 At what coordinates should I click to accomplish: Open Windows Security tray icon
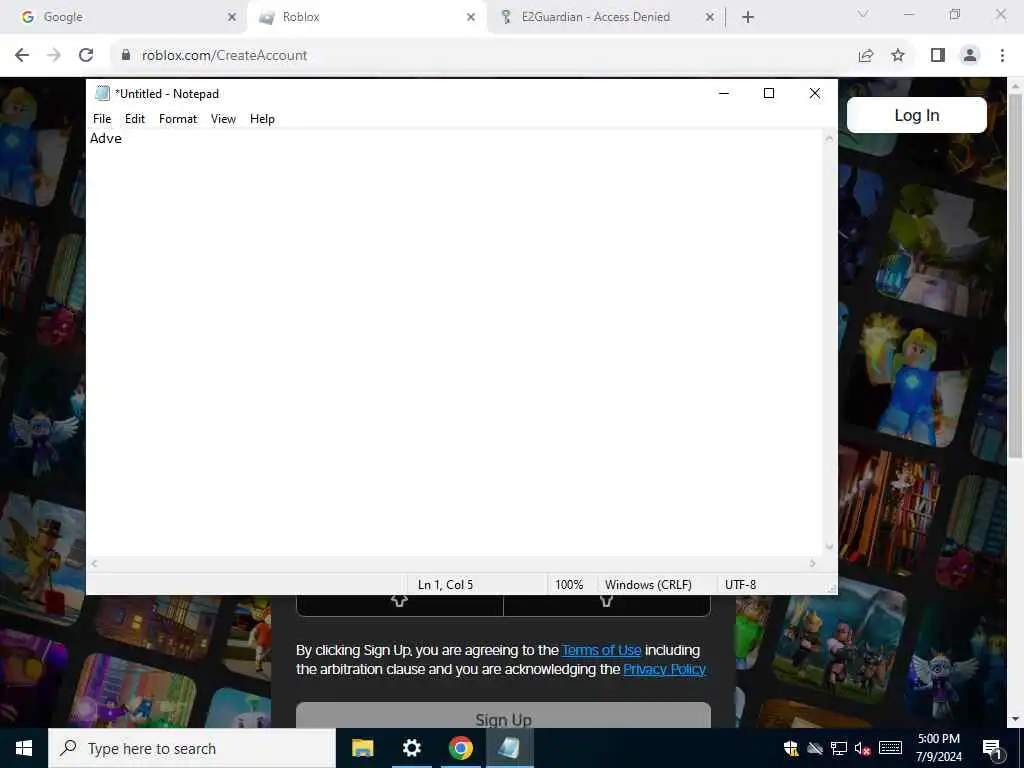point(791,748)
